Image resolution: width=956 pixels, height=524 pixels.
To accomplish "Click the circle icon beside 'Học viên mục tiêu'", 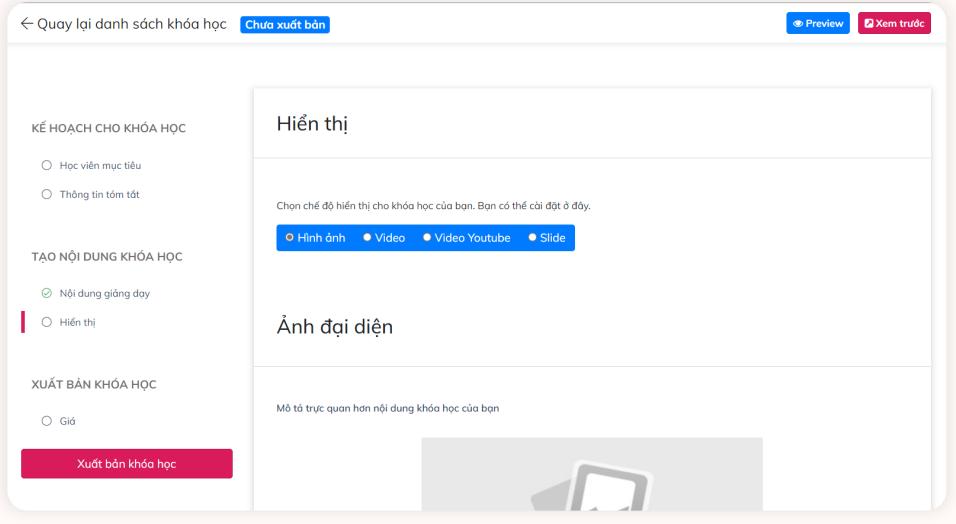I will (46, 165).
